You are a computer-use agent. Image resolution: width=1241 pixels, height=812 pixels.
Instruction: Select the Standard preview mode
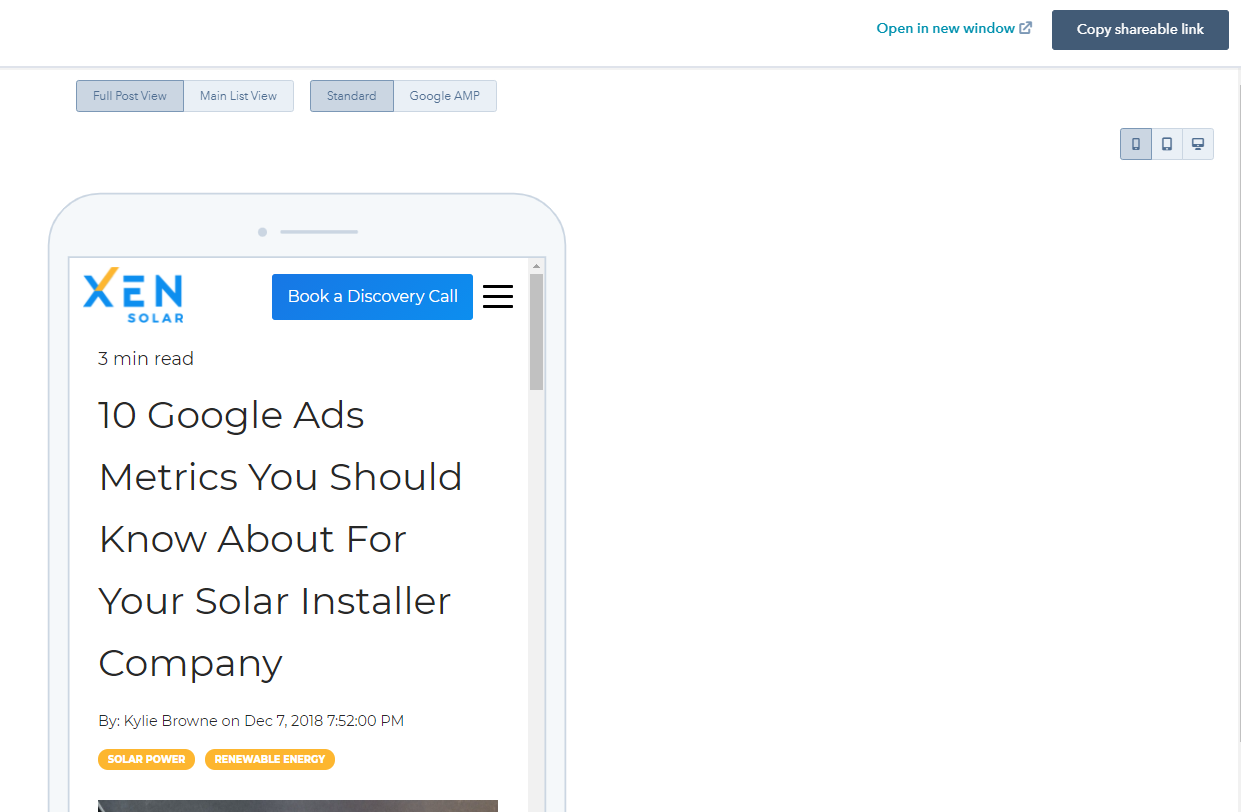pos(352,96)
